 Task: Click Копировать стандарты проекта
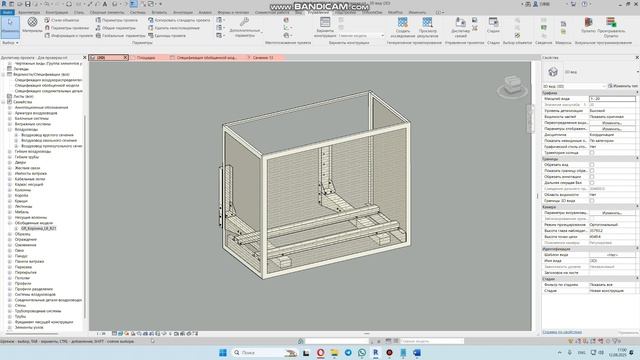pos(179,20)
